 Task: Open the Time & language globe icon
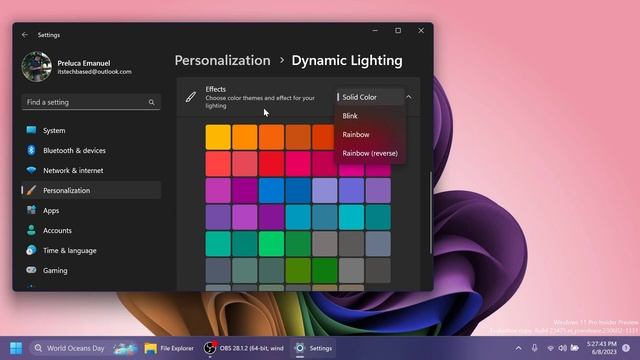[31, 250]
